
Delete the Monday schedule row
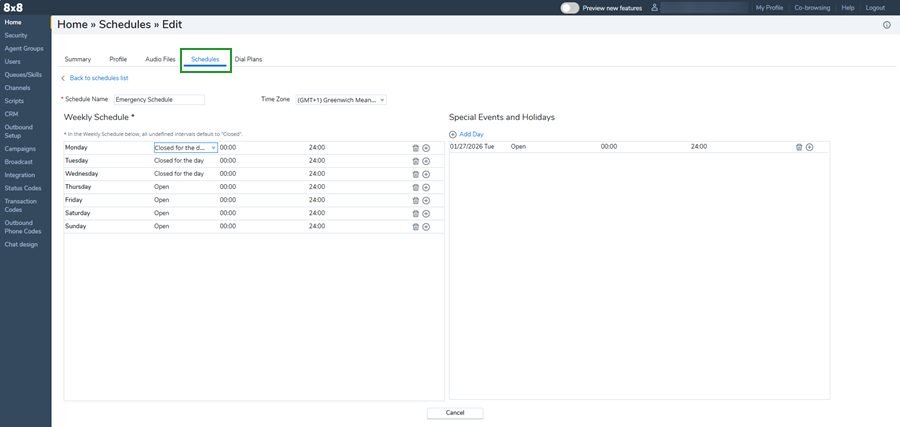(x=416, y=148)
